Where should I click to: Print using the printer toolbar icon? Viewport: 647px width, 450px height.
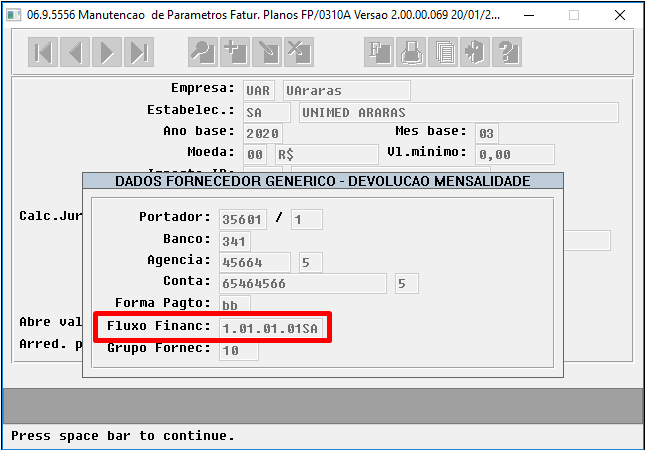[411, 52]
